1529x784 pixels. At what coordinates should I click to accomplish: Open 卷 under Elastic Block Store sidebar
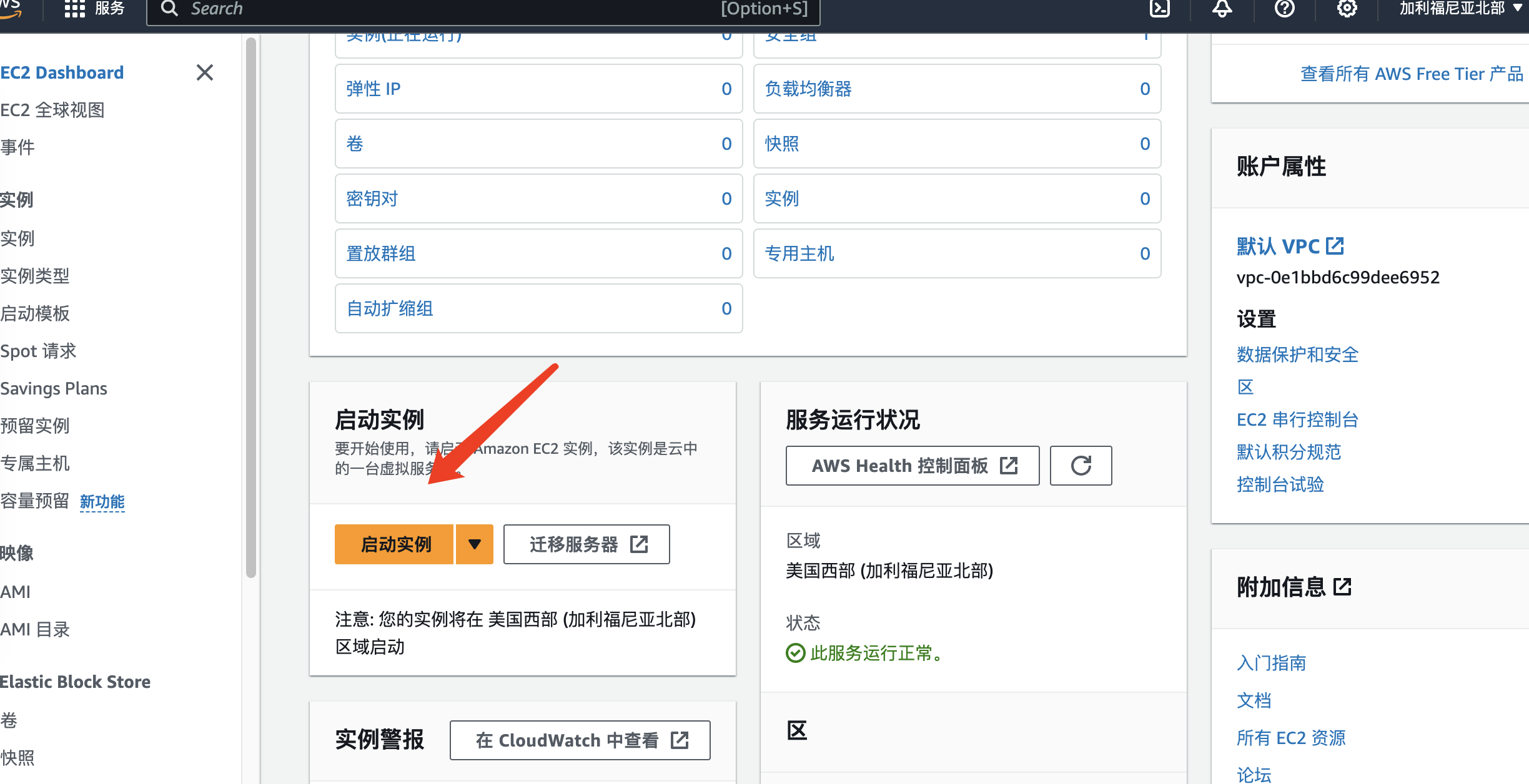click(x=9, y=720)
